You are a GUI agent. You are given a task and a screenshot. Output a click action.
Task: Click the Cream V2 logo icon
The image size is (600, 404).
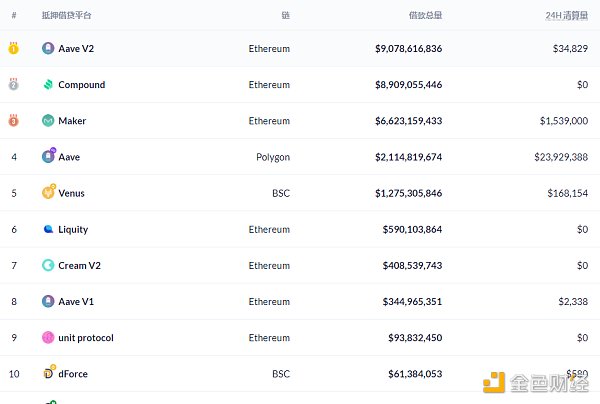[48, 265]
